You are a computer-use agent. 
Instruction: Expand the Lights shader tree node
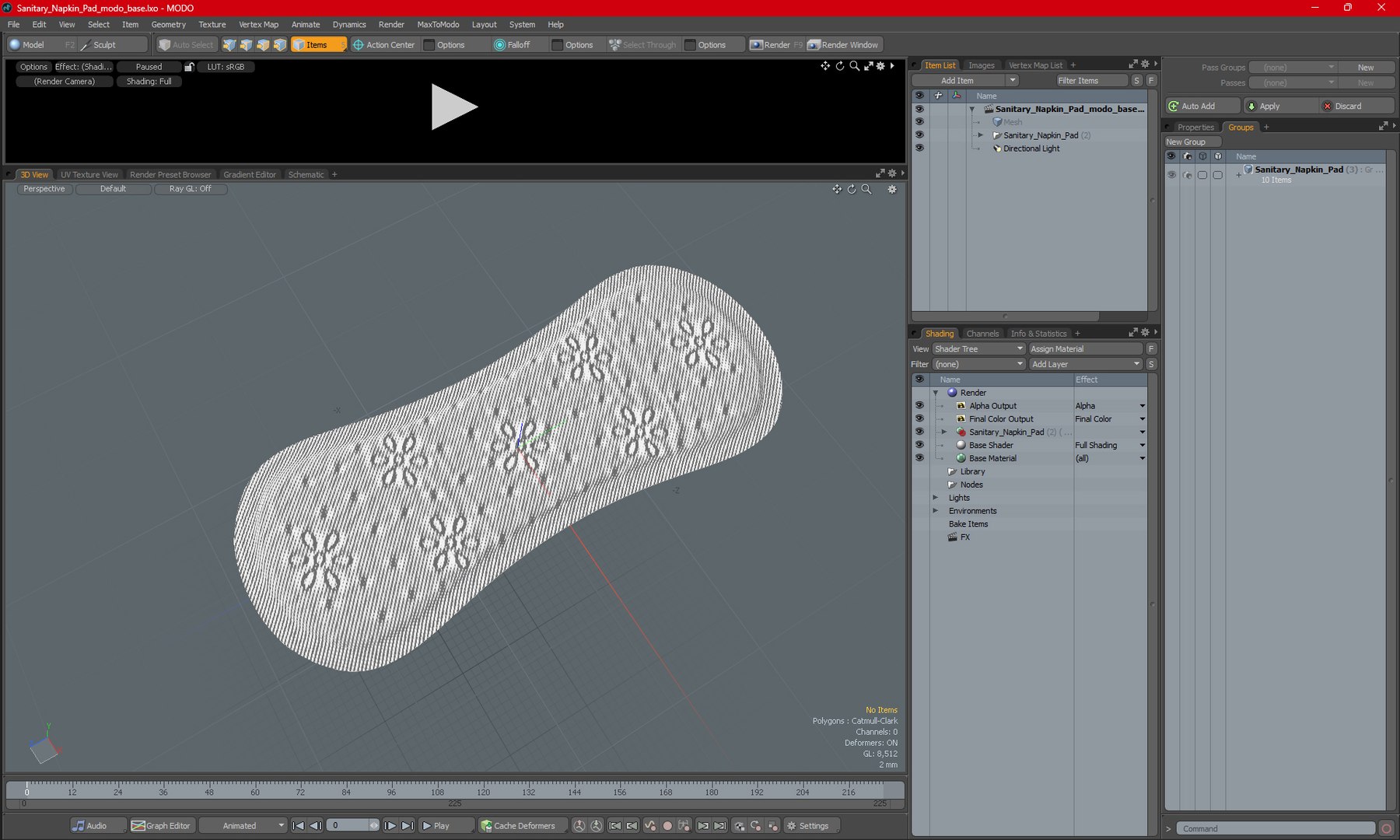tap(936, 498)
